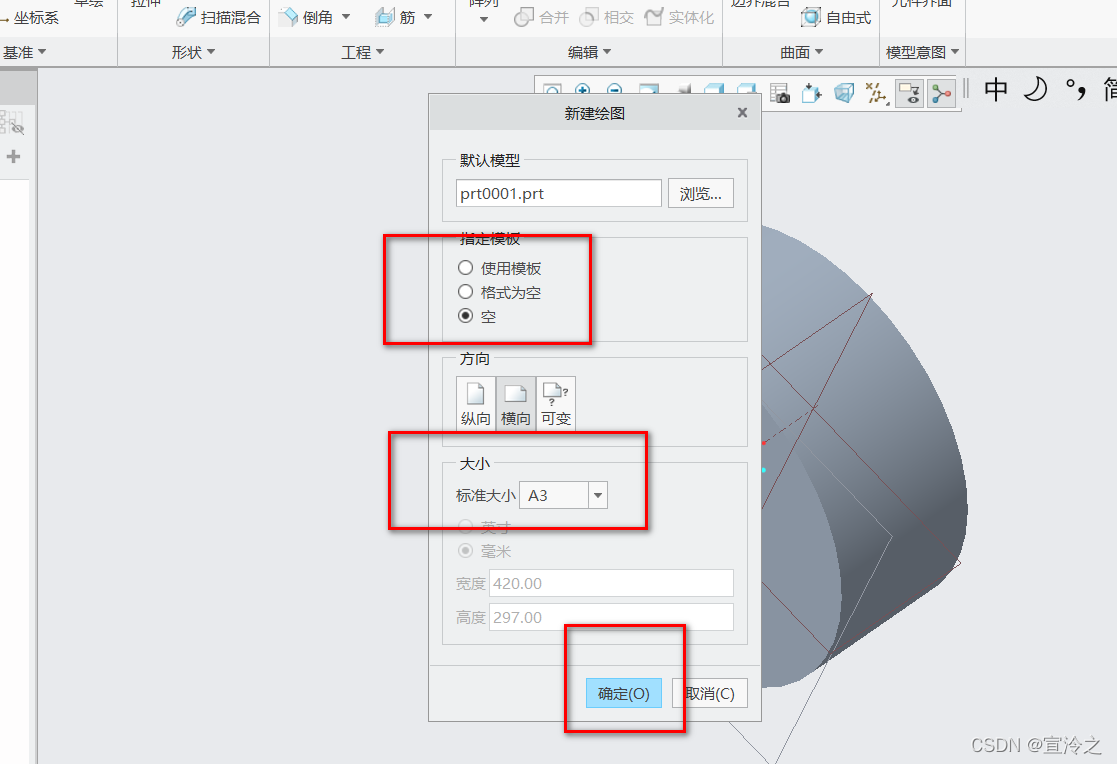Expand the Engineering (工程) group dropdown
The width and height of the screenshot is (1117, 764).
click(363, 52)
